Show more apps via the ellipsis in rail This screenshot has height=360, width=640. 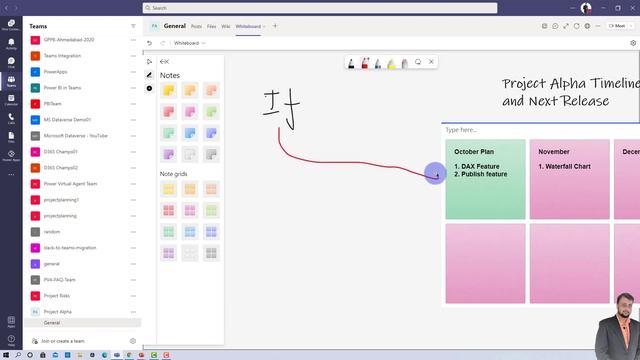coord(11,174)
